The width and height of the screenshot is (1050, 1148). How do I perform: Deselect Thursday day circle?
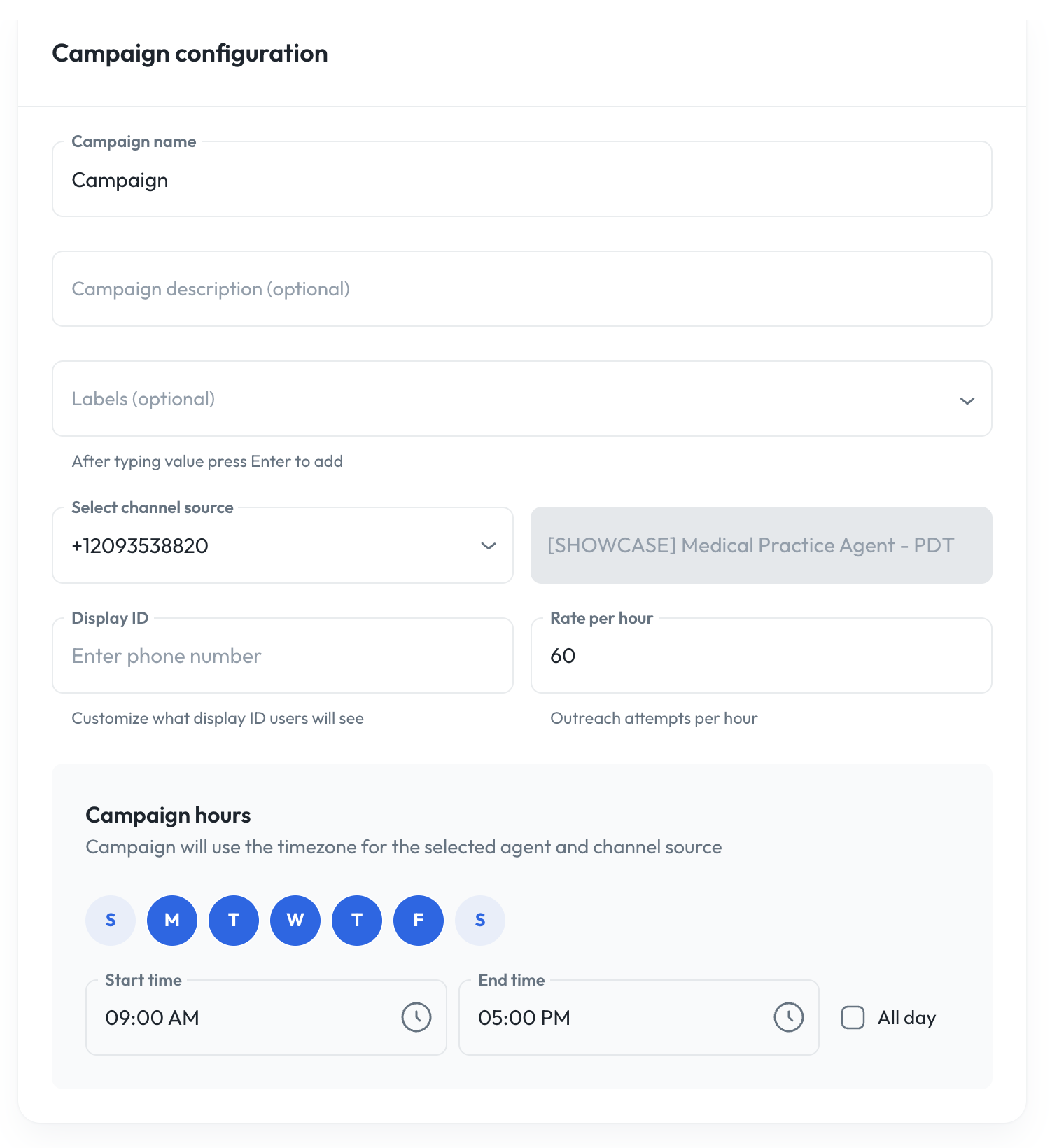(x=357, y=920)
